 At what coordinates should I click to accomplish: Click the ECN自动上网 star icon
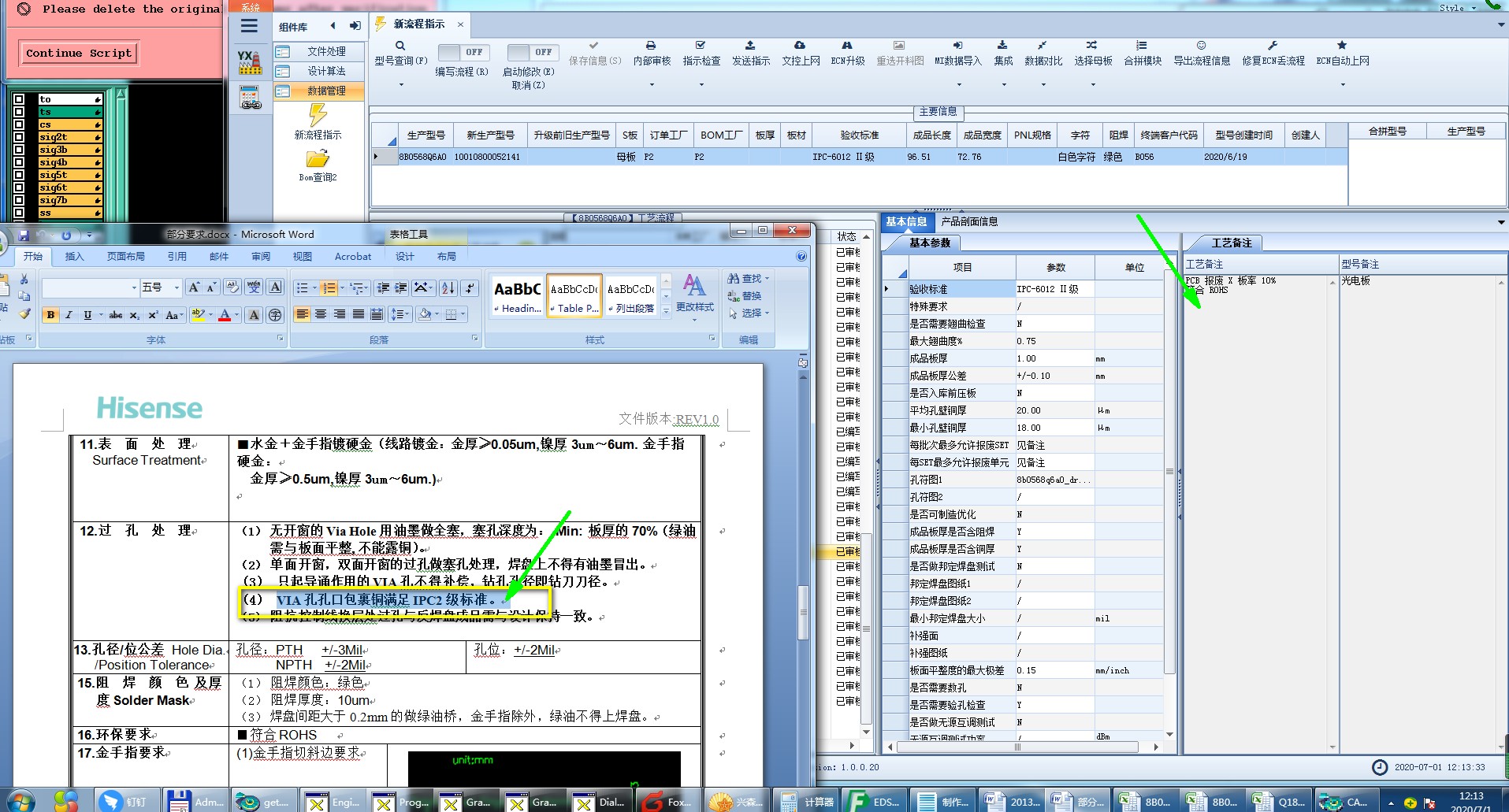(x=1342, y=46)
